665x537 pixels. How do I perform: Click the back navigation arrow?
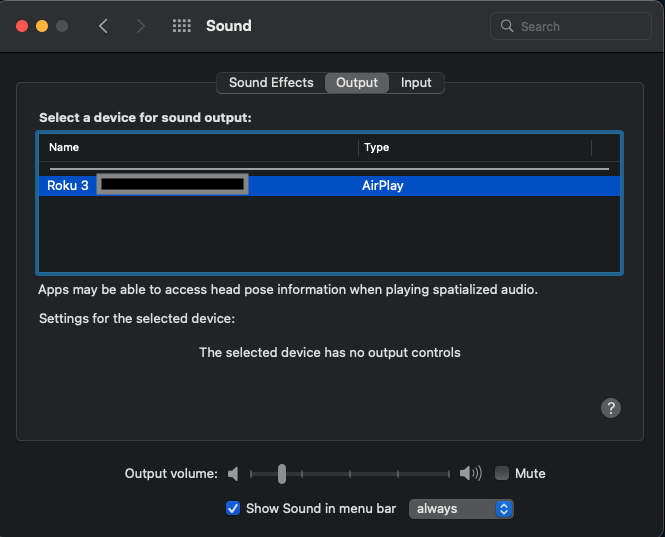click(x=103, y=26)
